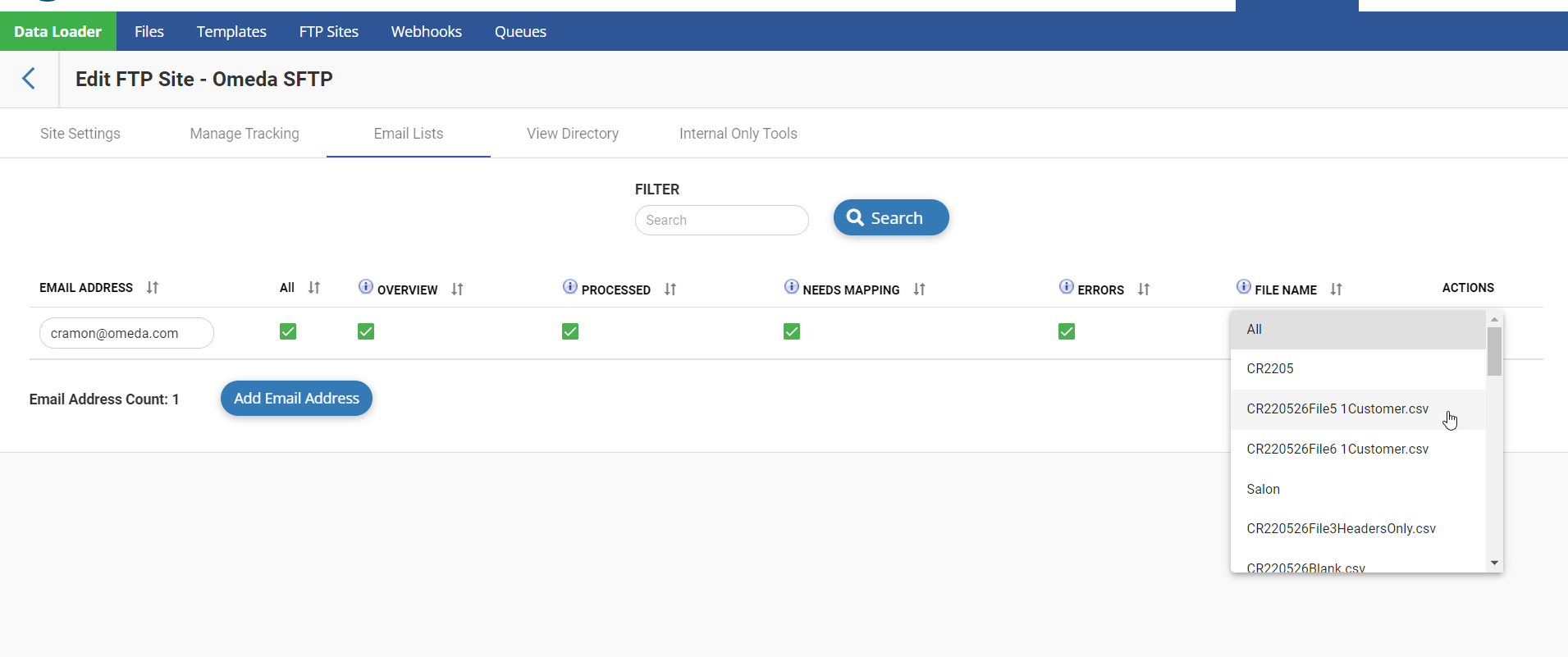The height and width of the screenshot is (657, 1568).
Task: Select CR220526File5 1Customer.csv from dropdown
Action: coord(1337,409)
